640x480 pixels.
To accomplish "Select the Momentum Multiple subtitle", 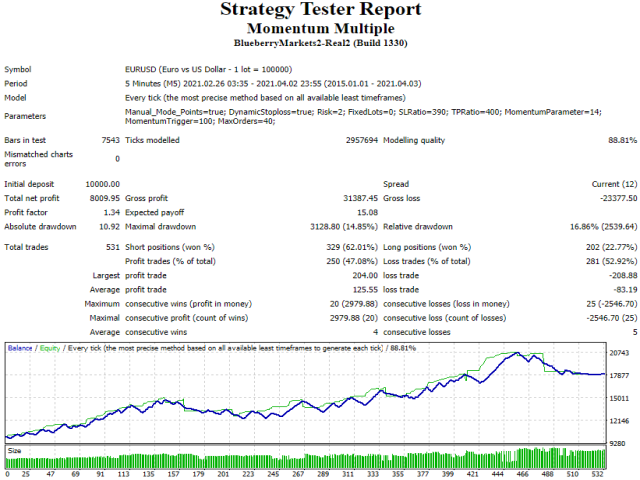I will 320,29.
